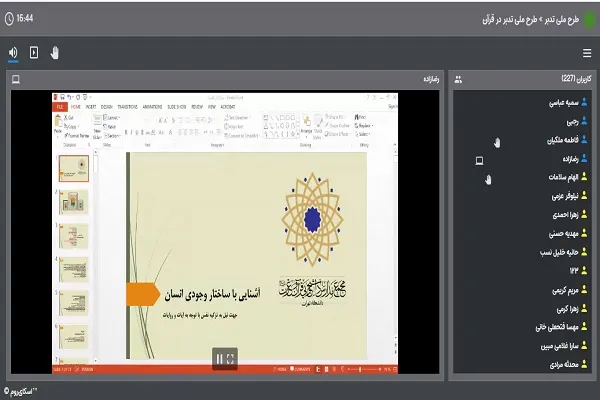Open the FILE tab in PowerPoint
The height and width of the screenshot is (400, 600).
pos(60,107)
